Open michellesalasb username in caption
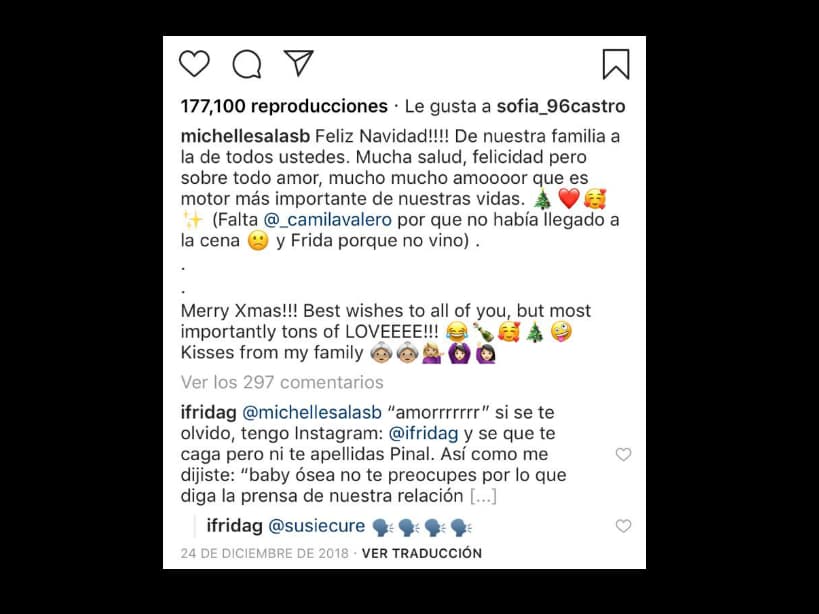 (245, 136)
